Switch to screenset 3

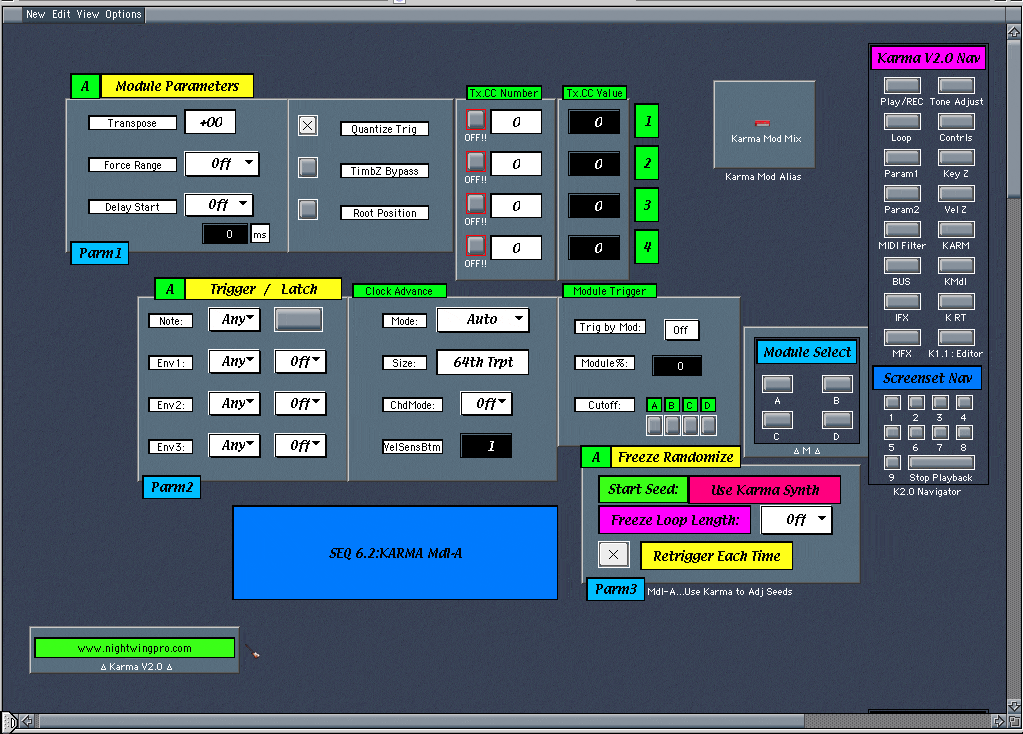point(940,403)
